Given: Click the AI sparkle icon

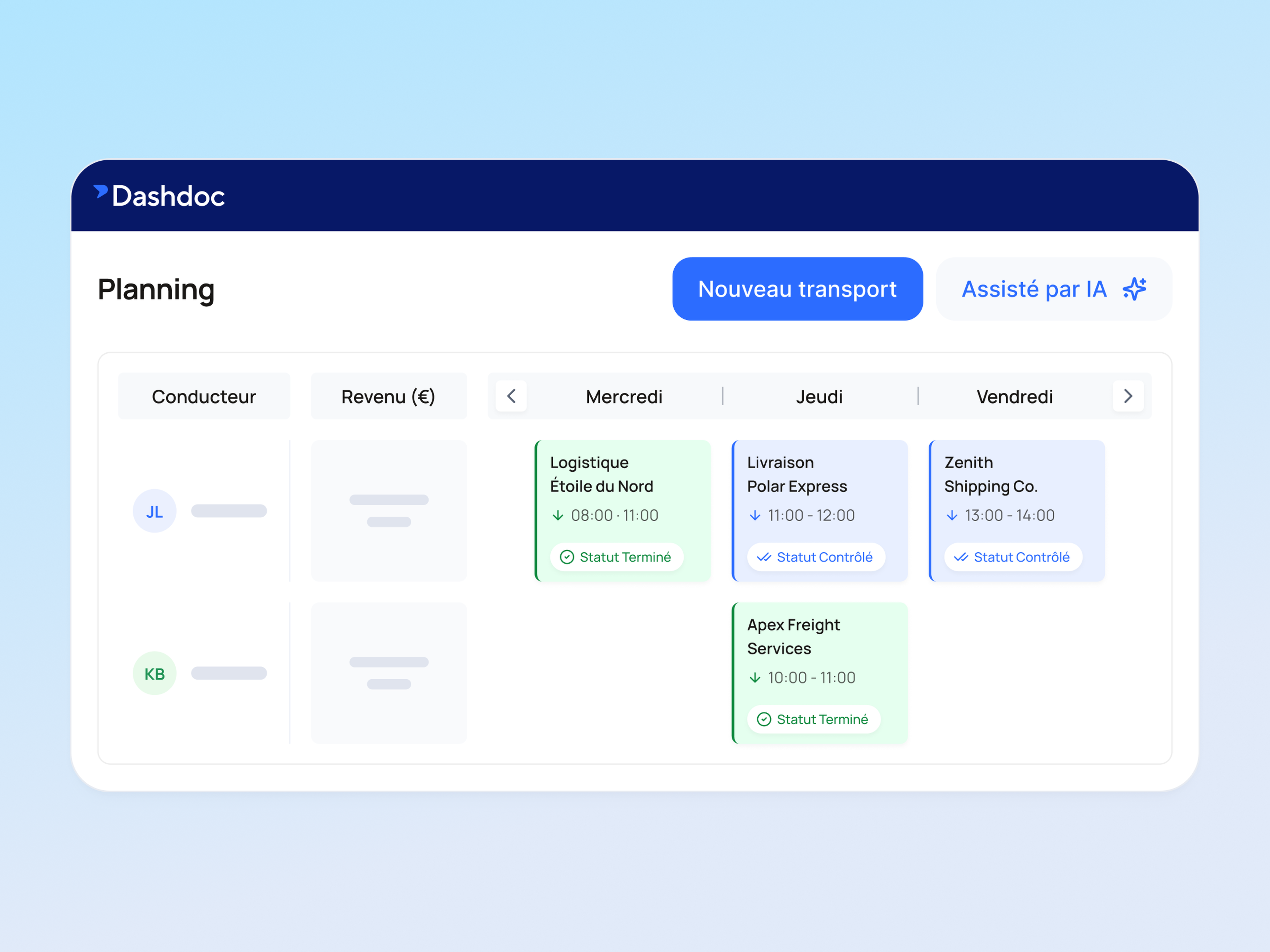Looking at the screenshot, I should (1134, 289).
